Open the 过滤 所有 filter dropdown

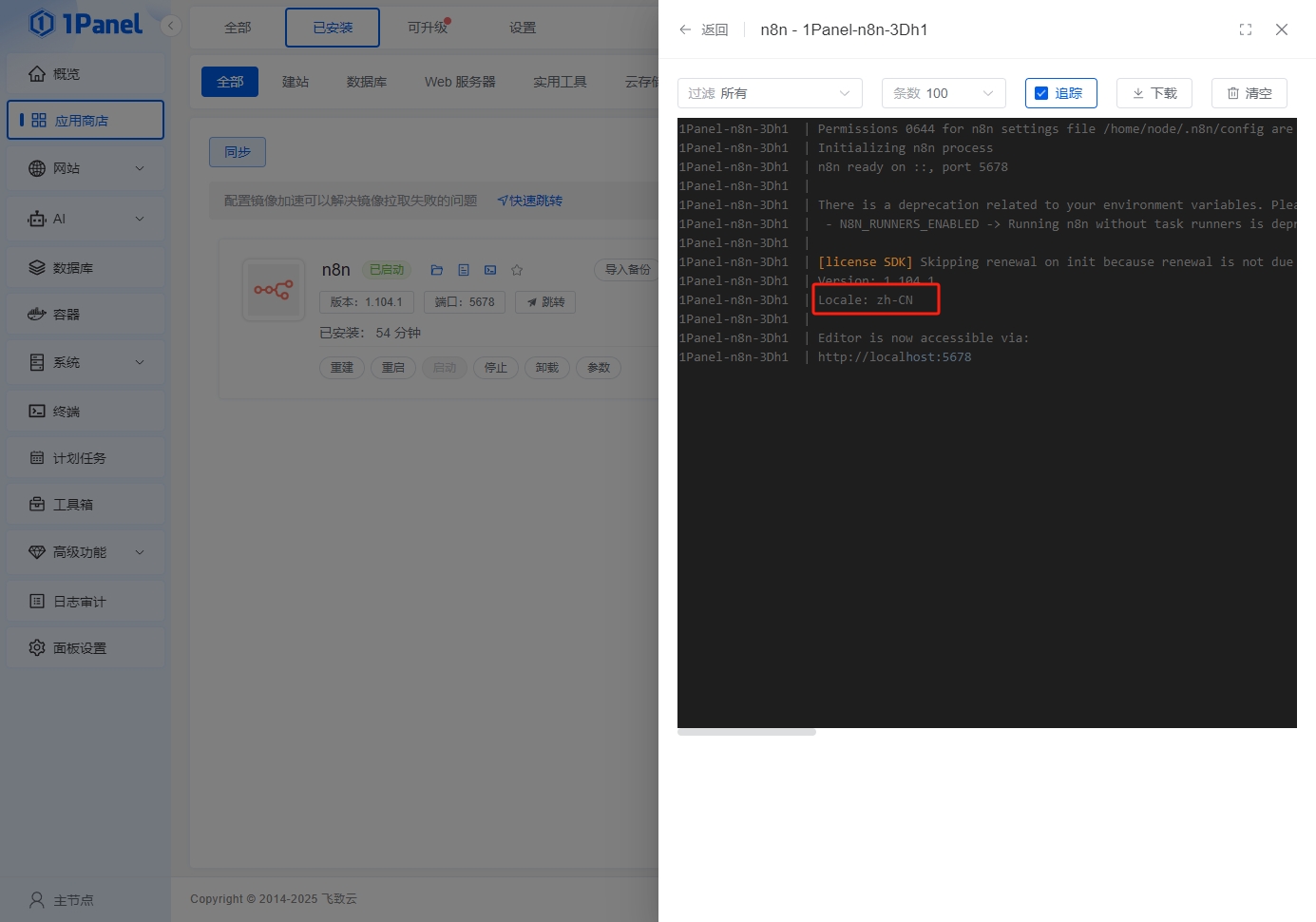tap(770, 93)
